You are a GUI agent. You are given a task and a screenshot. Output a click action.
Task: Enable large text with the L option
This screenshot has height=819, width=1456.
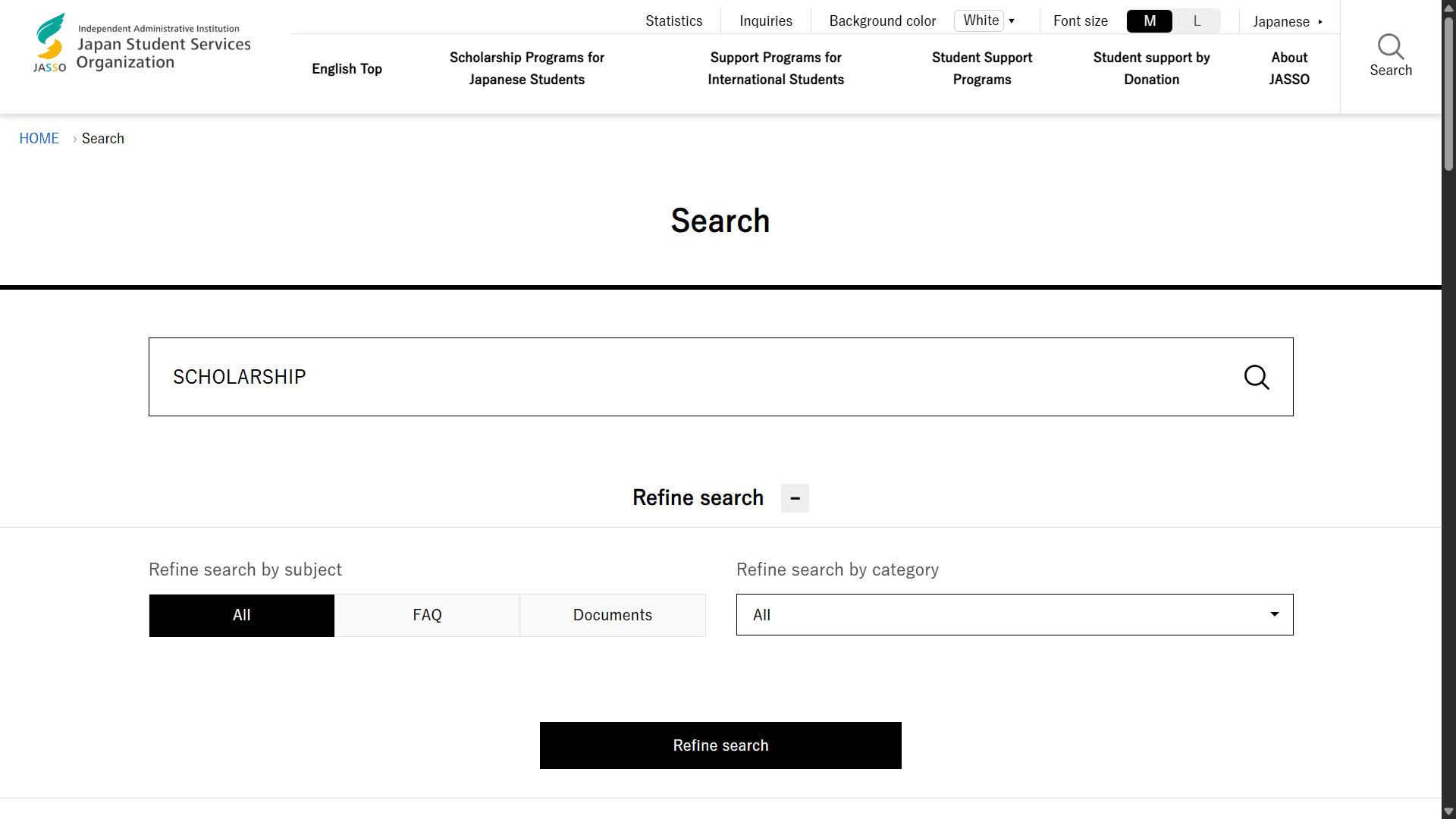pyautogui.click(x=1197, y=20)
